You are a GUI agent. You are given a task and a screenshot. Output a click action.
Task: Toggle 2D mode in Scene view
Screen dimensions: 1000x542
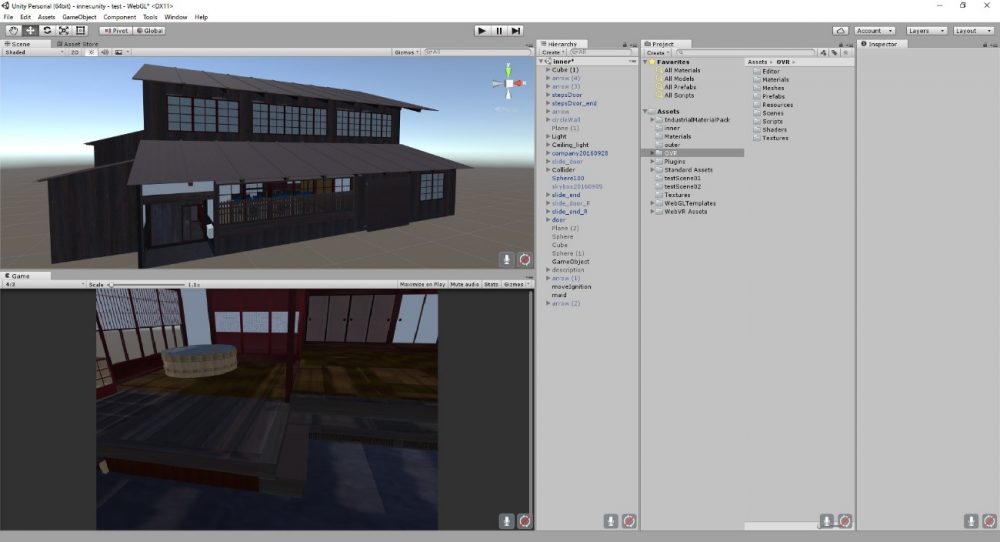(x=74, y=52)
